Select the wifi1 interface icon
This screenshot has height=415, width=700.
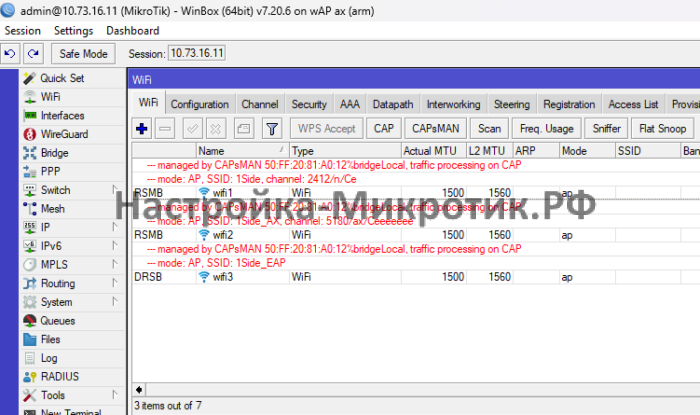pos(204,193)
